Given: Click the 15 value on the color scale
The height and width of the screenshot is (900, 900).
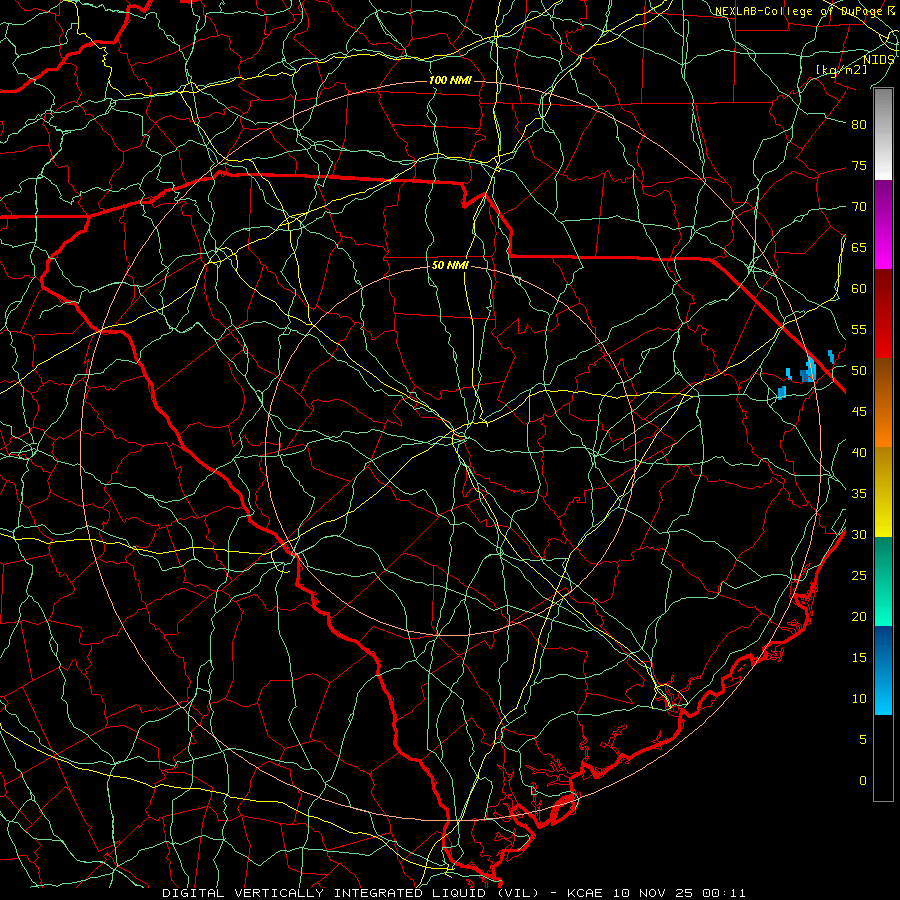Looking at the screenshot, I should coord(859,658).
